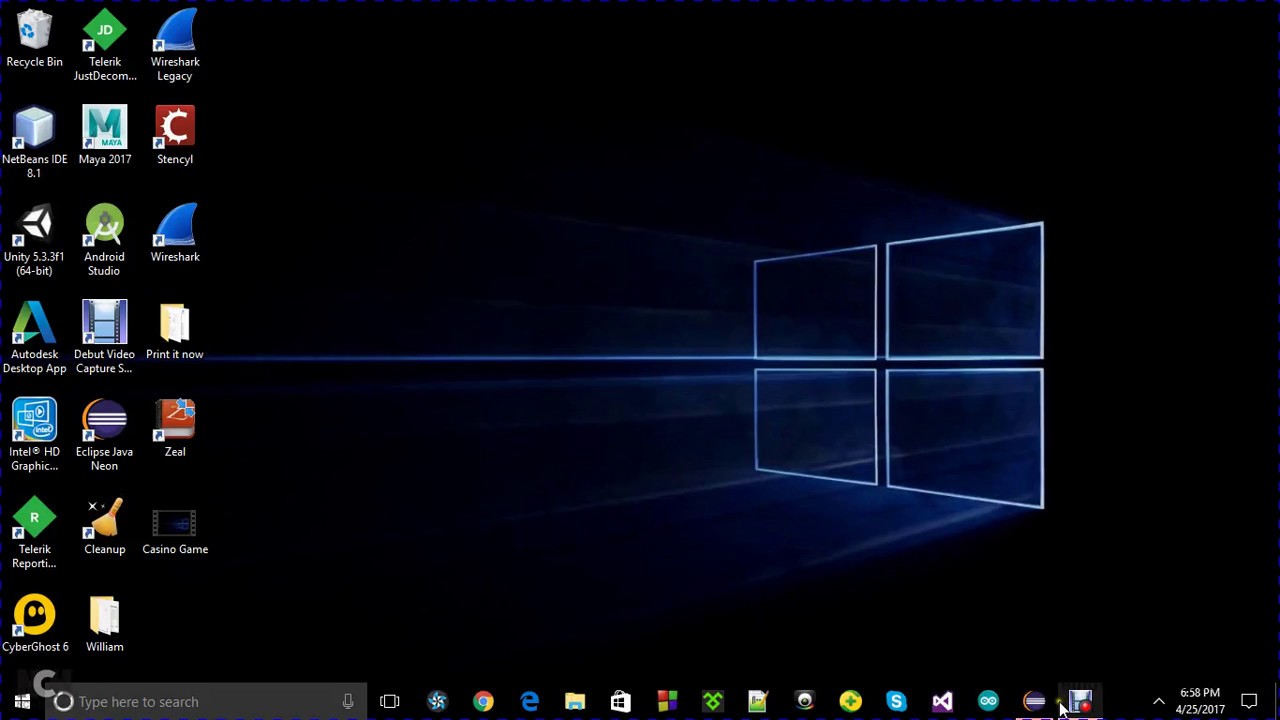1280x720 pixels.
Task: Select the Telerik Reporting desktop shortcut
Action: [x=34, y=533]
